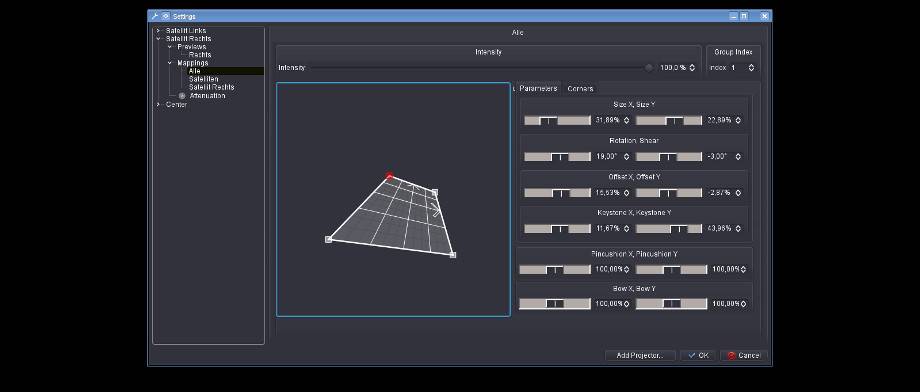Collapse the Mappings tree node

pos(170,63)
